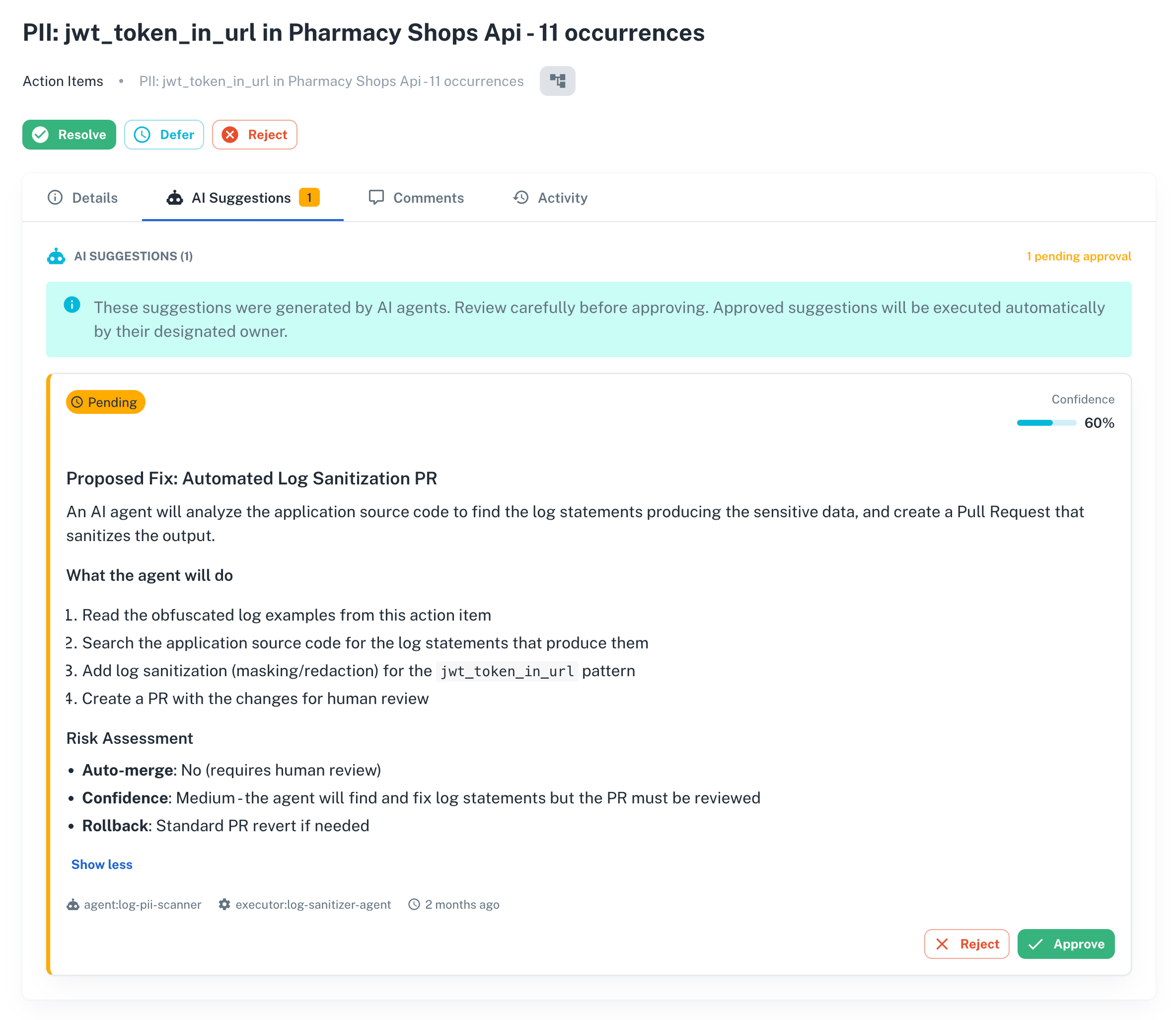The image size is (1176, 1020).
Task: Click the checkmark icon inside the Approve button
Action: (x=1036, y=943)
